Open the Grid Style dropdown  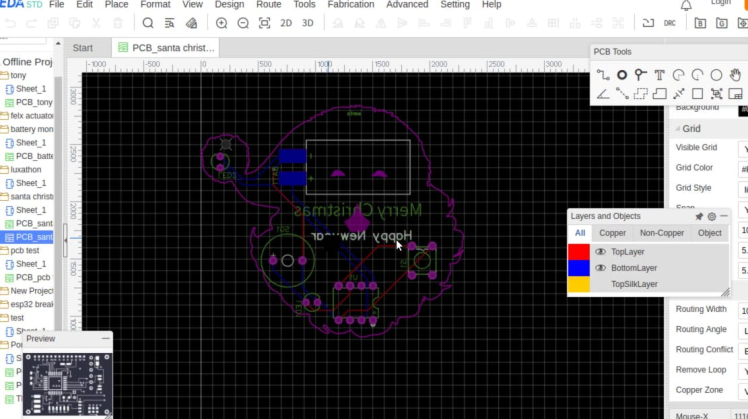743,188
